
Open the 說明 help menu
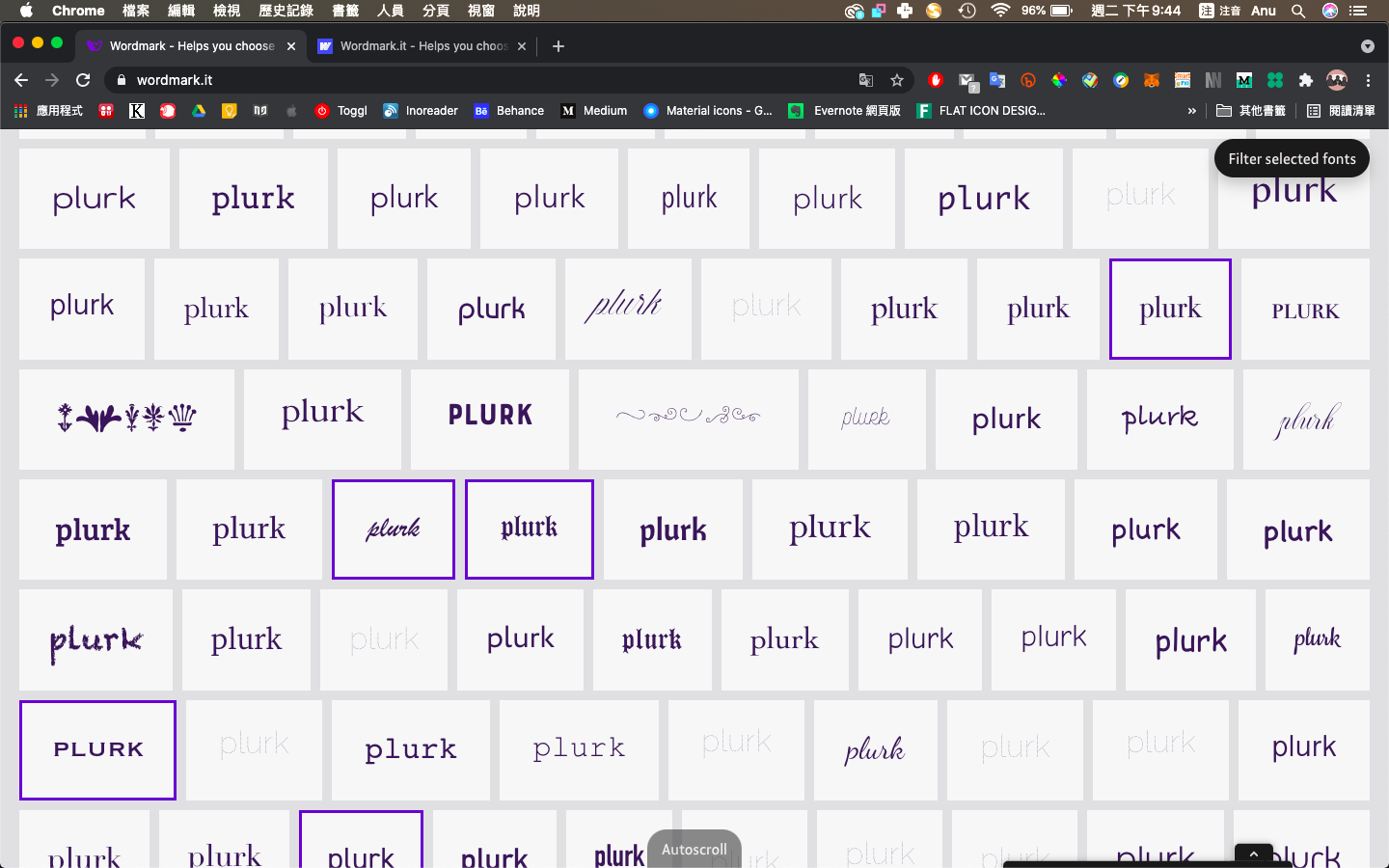tap(527, 11)
